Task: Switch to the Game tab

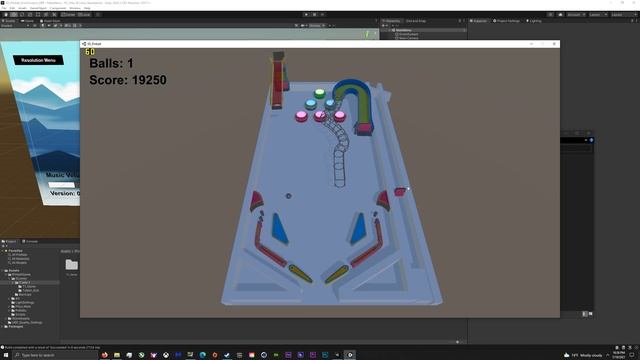Action: (x=28, y=21)
